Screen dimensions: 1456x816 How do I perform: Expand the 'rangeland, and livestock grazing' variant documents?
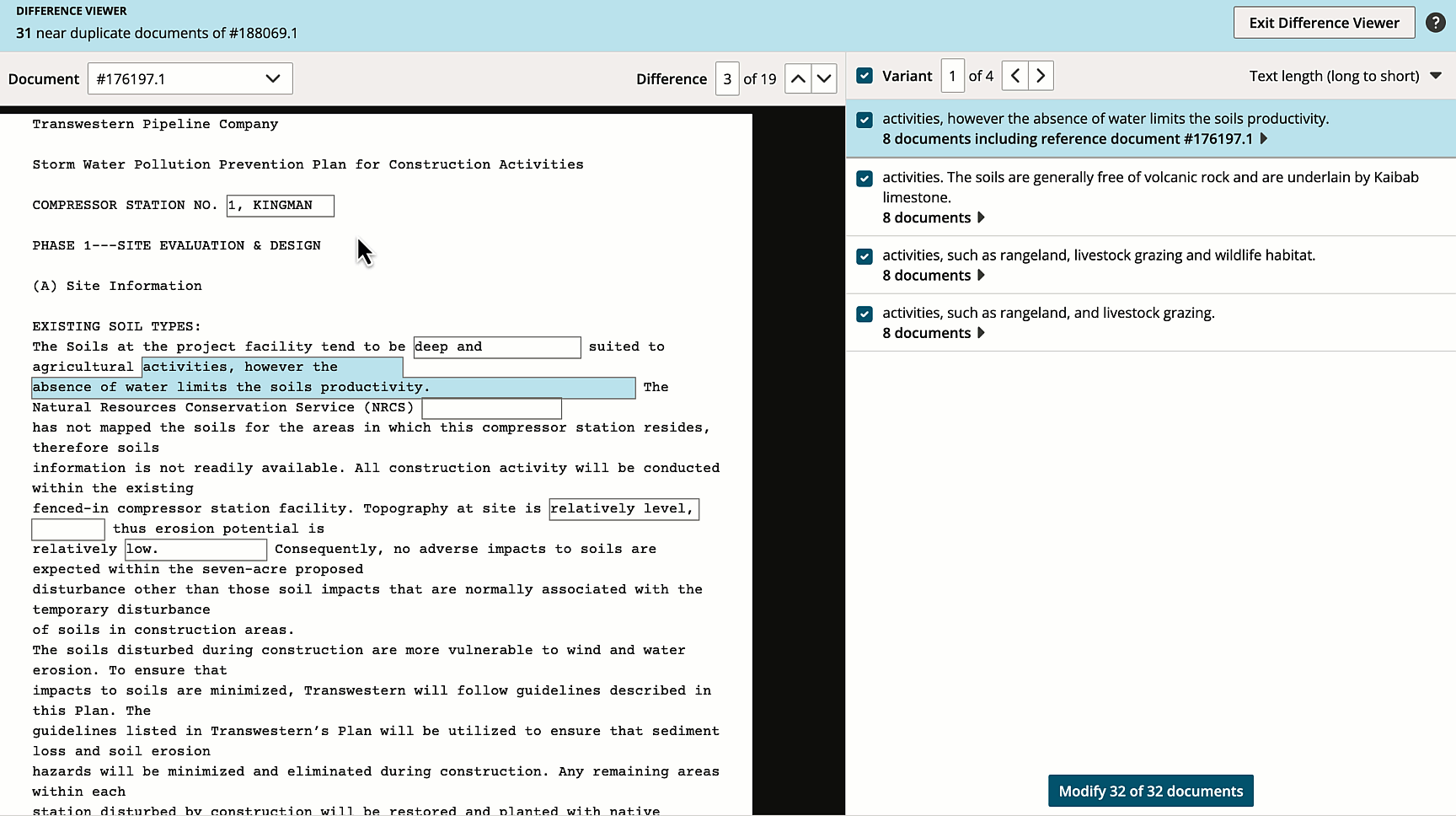980,333
